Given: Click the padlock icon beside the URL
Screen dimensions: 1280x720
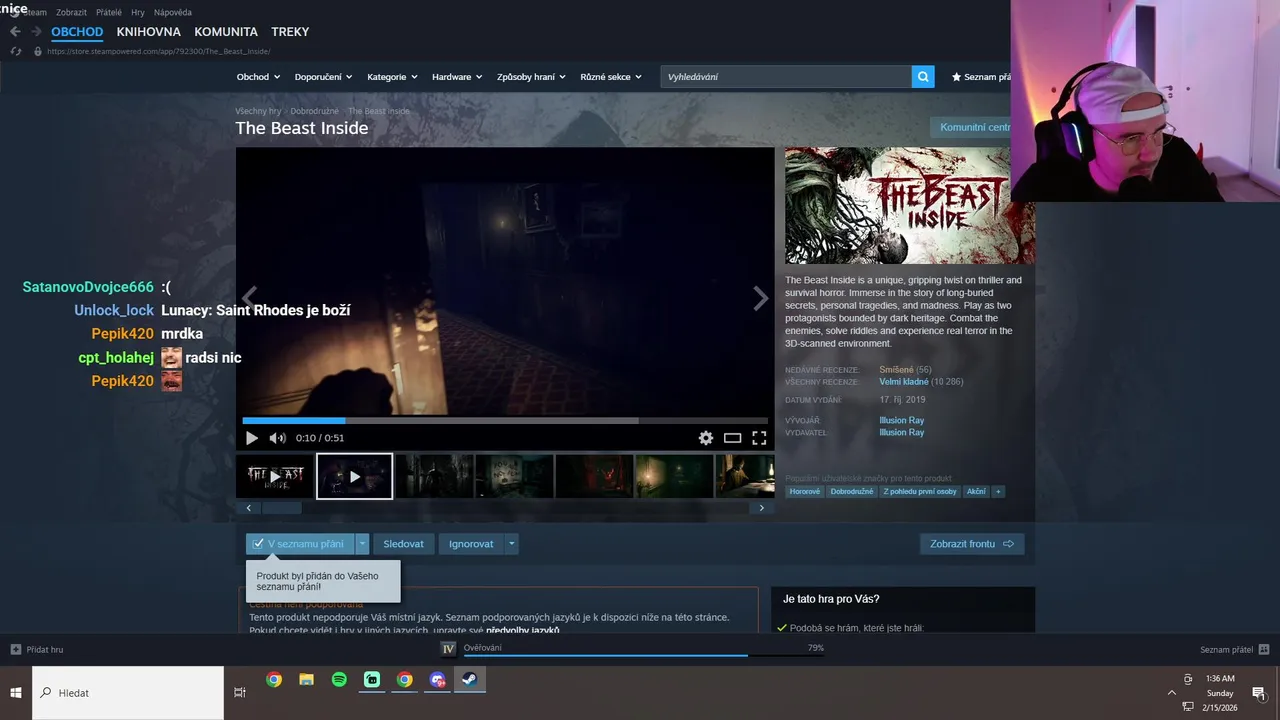Looking at the screenshot, I should [38, 51].
